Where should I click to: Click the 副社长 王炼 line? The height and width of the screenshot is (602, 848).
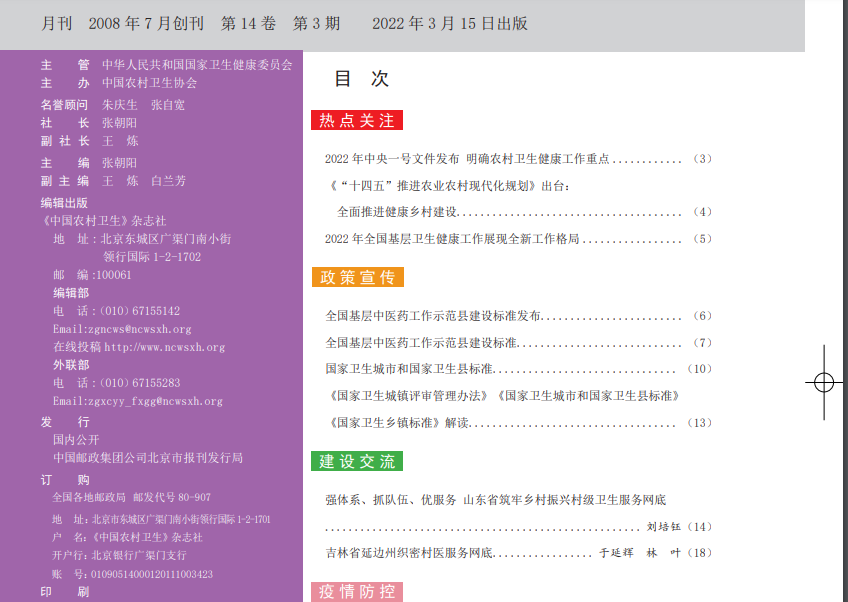coord(90,141)
